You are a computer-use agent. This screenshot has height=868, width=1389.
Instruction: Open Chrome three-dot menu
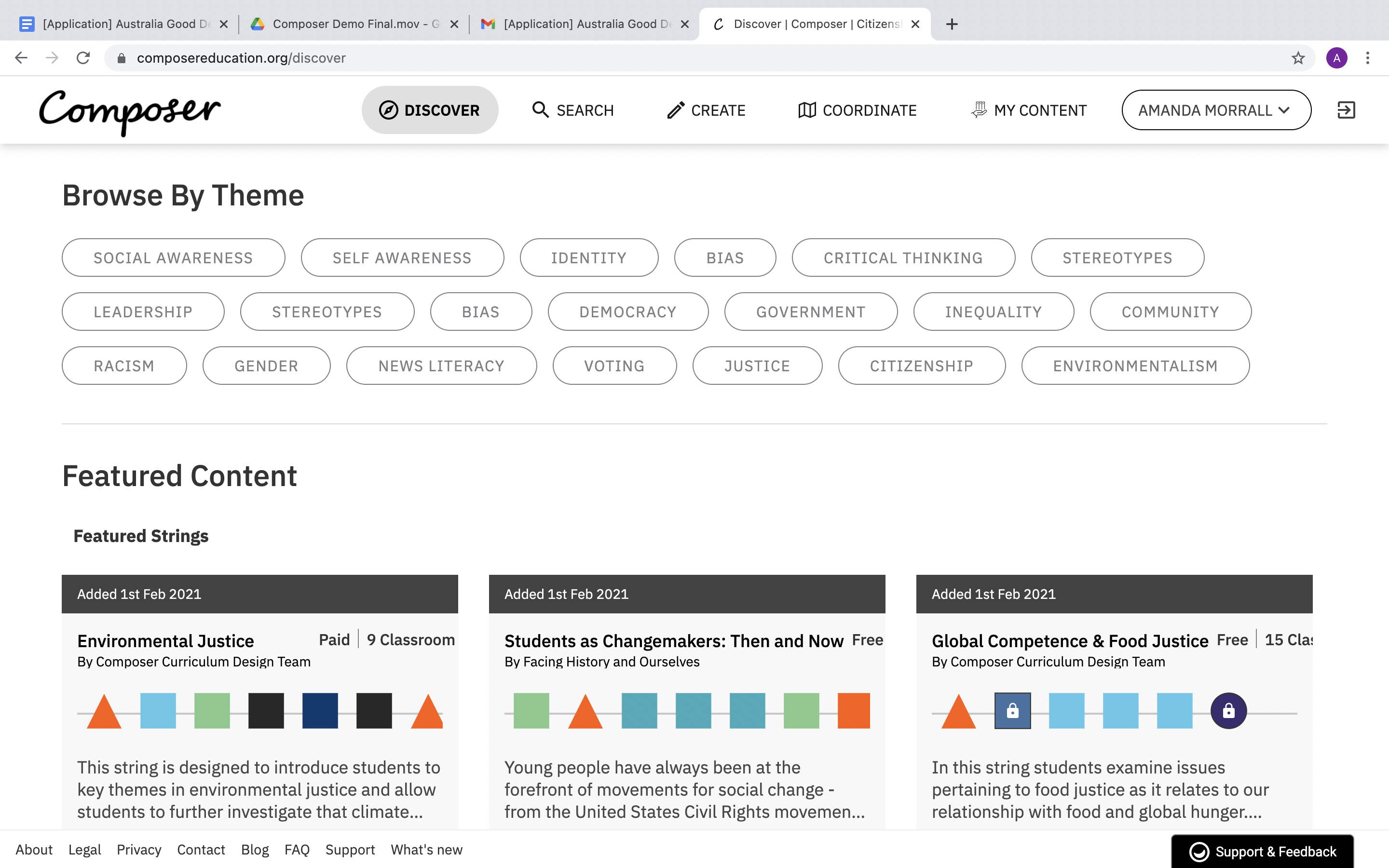click(1368, 58)
